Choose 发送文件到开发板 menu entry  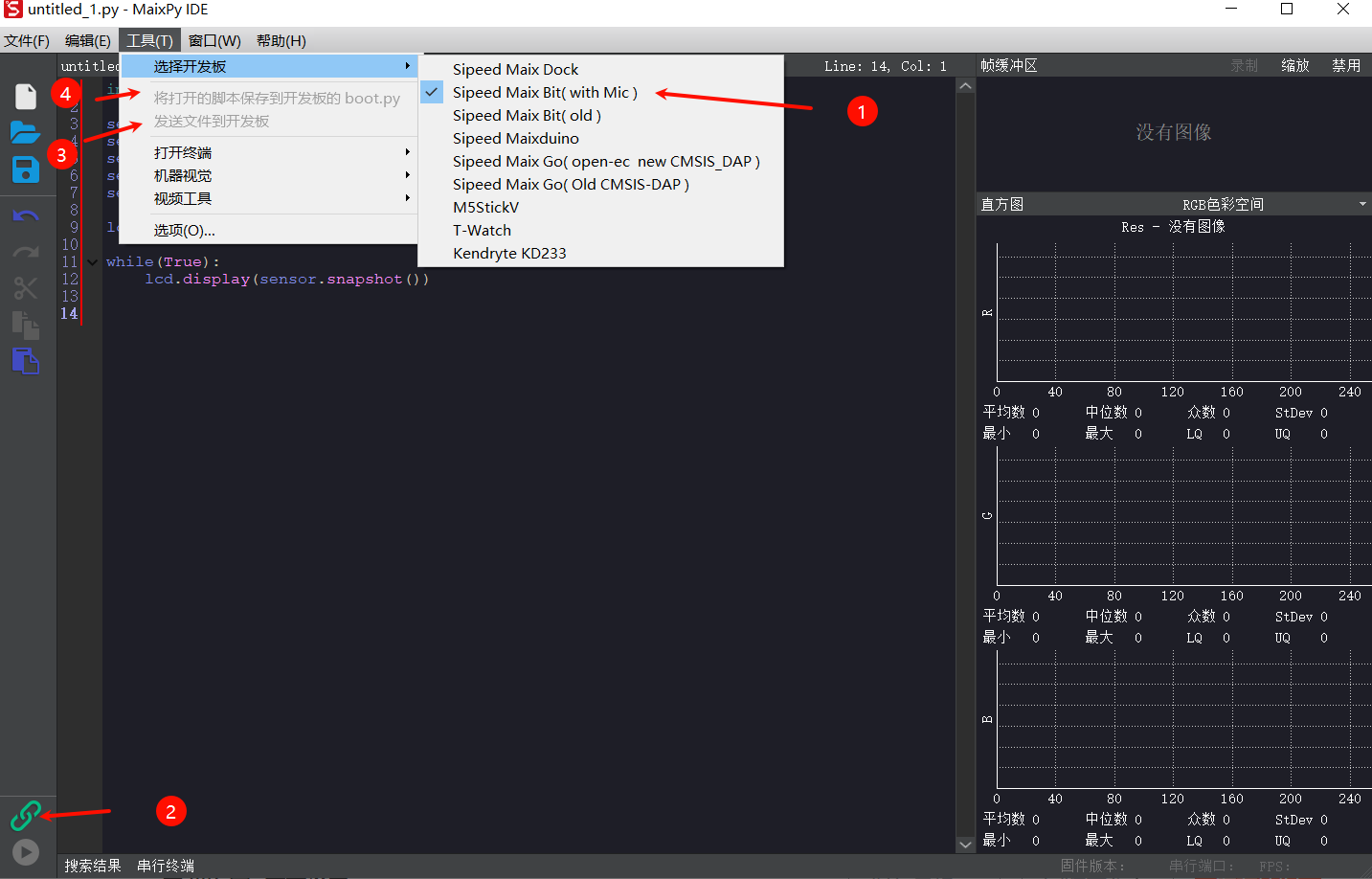(x=269, y=121)
